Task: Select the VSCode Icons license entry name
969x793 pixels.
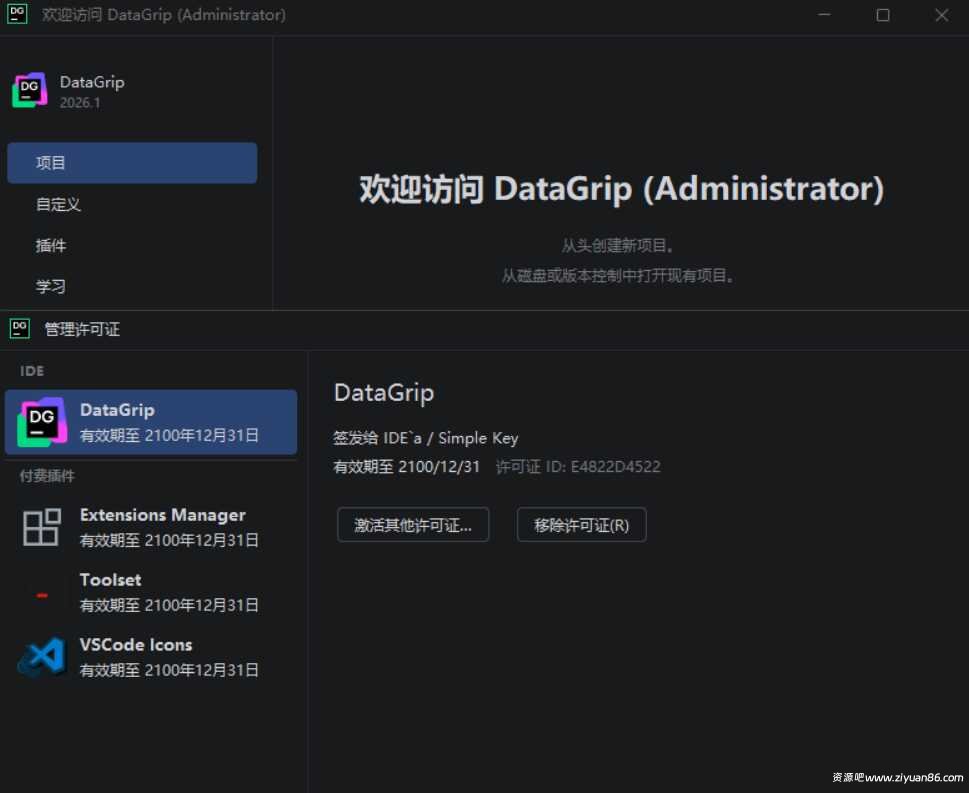Action: [136, 645]
